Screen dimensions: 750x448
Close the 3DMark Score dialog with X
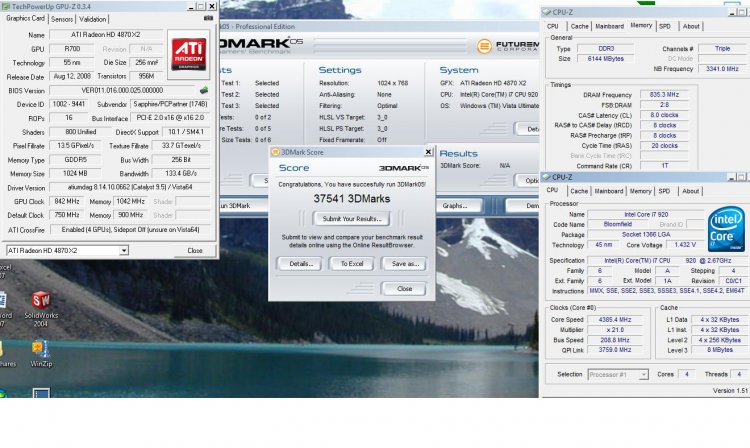pyautogui.click(x=429, y=152)
